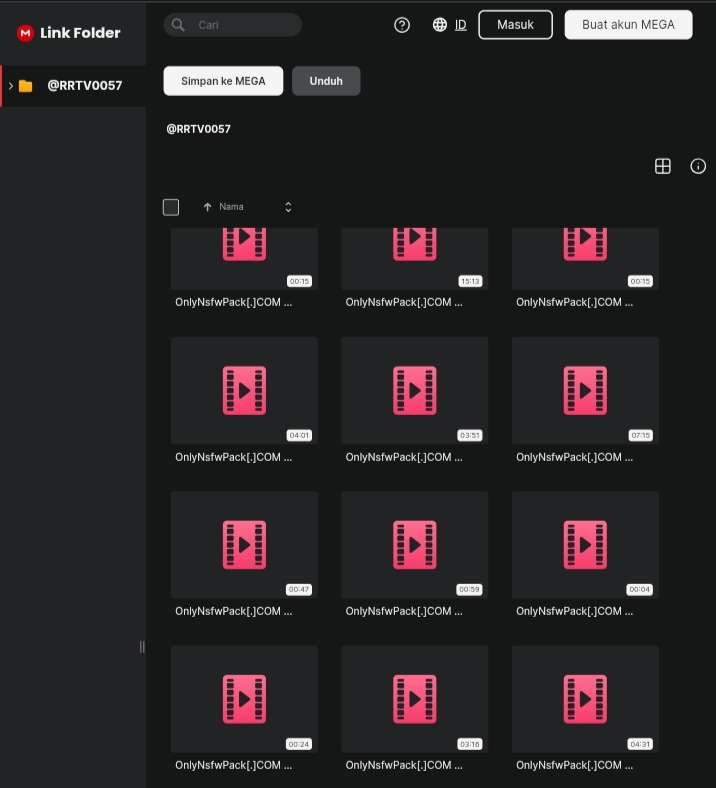The image size is (716, 788).
Task: Click the video icon of the 07:15 file
Action: 585,390
